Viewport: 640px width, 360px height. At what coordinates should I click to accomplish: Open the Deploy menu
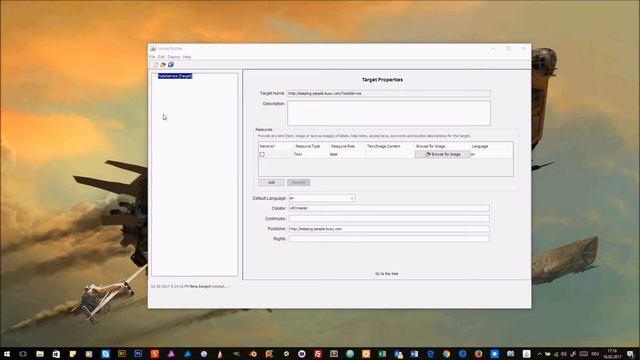point(174,57)
